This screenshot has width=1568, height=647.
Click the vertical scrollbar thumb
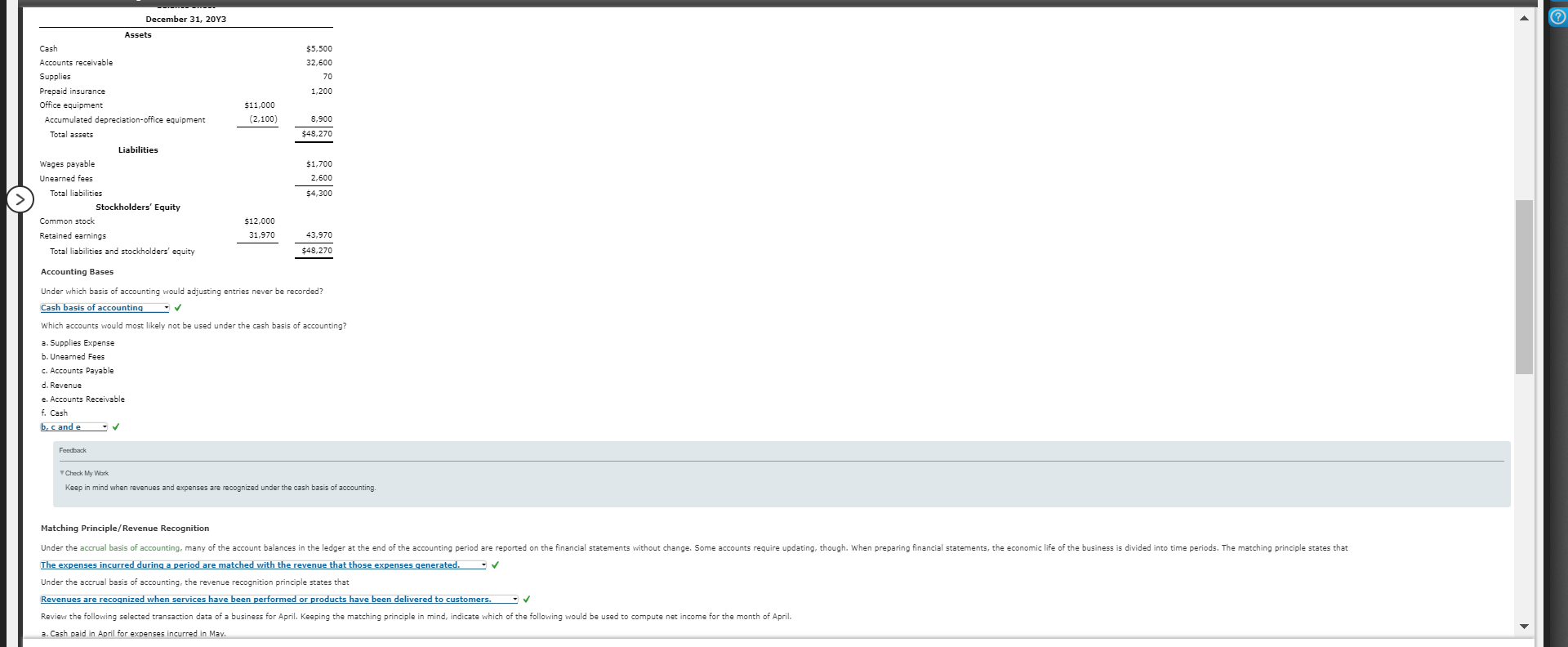tap(1524, 287)
